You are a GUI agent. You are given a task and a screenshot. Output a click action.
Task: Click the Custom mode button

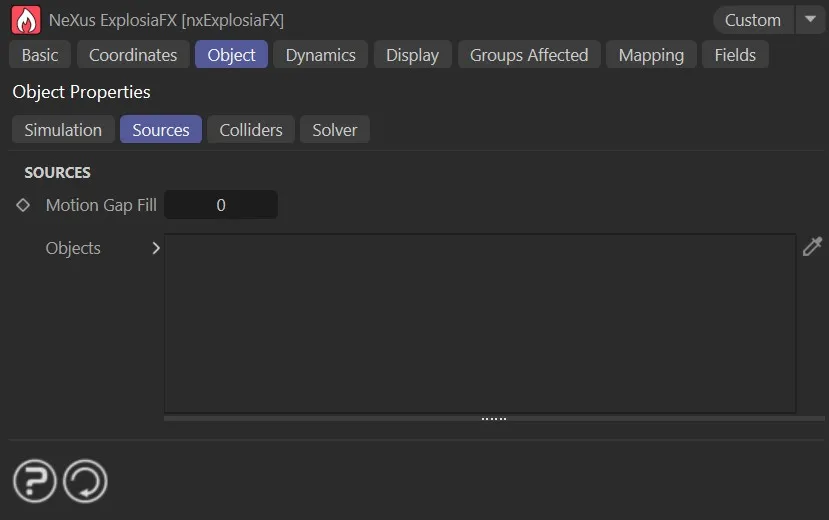pos(753,20)
